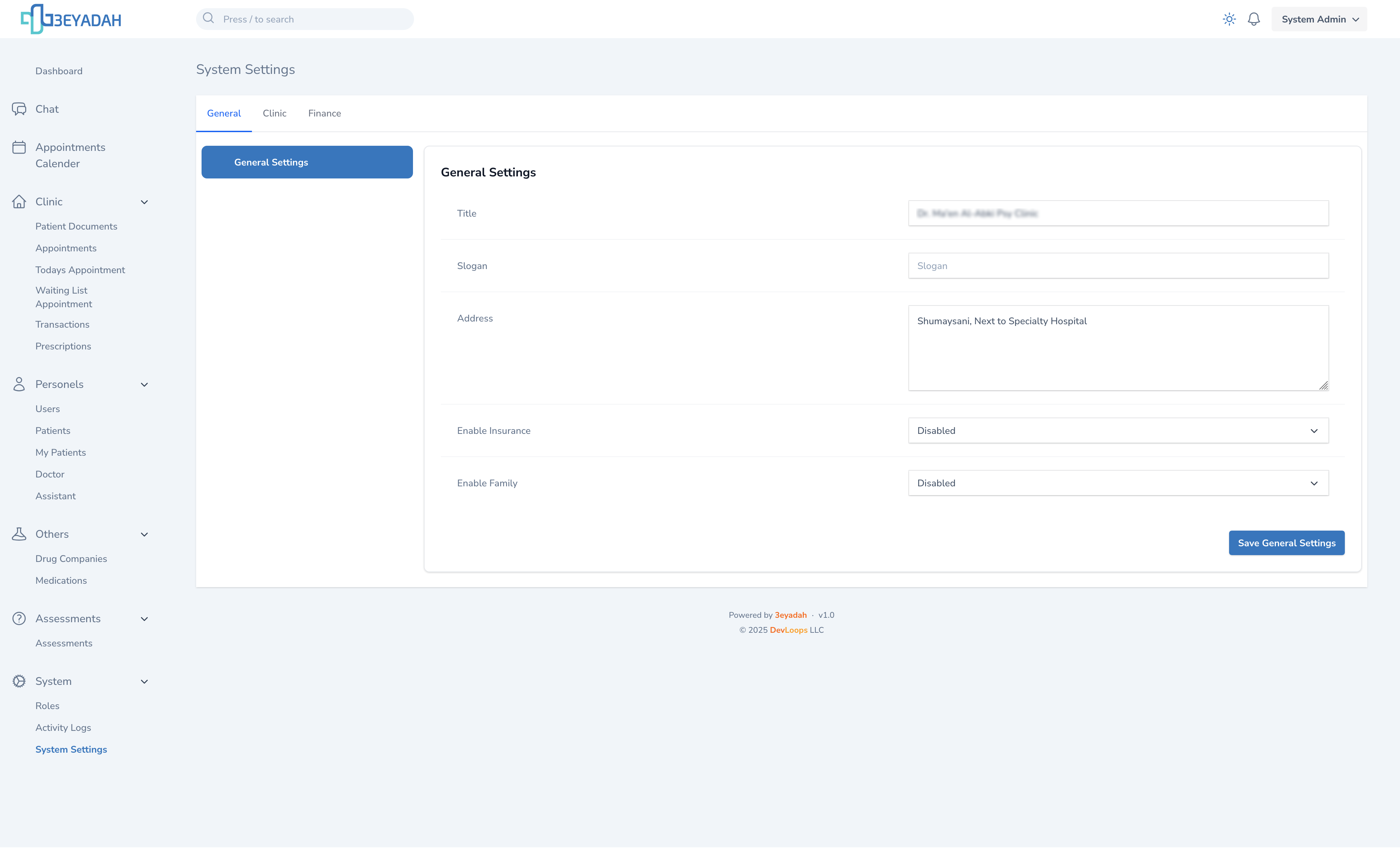
Task: Click the Personels person icon
Action: click(x=19, y=384)
